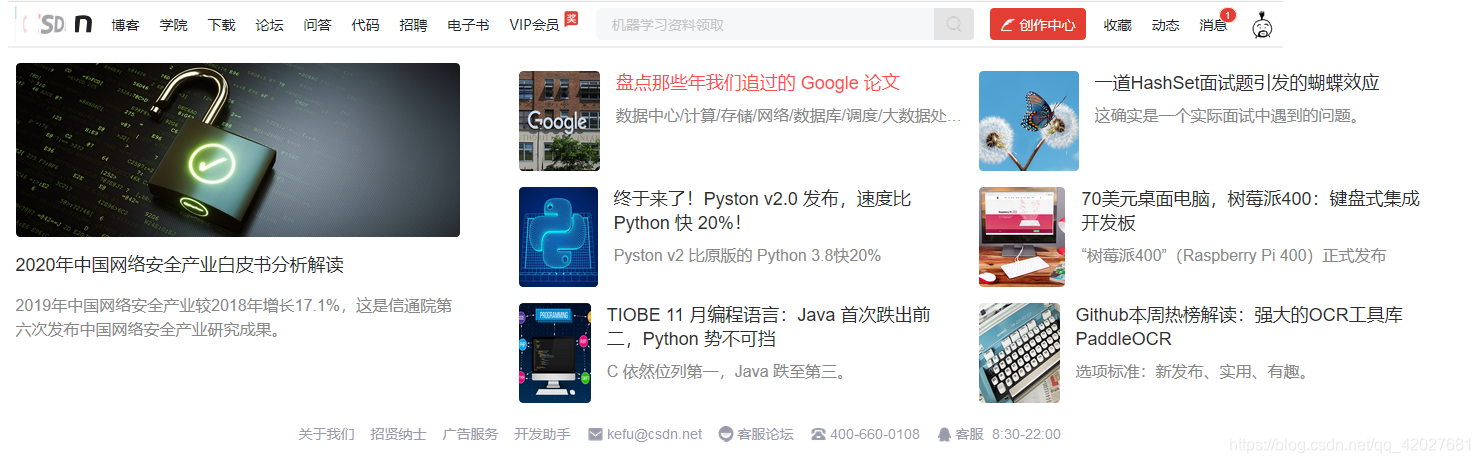Click the 开发助手 footer link
The image size is (1480, 463).
tap(542, 434)
